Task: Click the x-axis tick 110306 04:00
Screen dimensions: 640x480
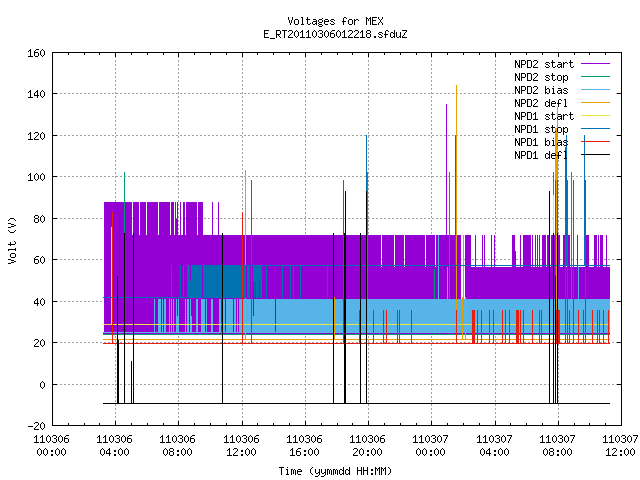Action: click(x=115, y=446)
